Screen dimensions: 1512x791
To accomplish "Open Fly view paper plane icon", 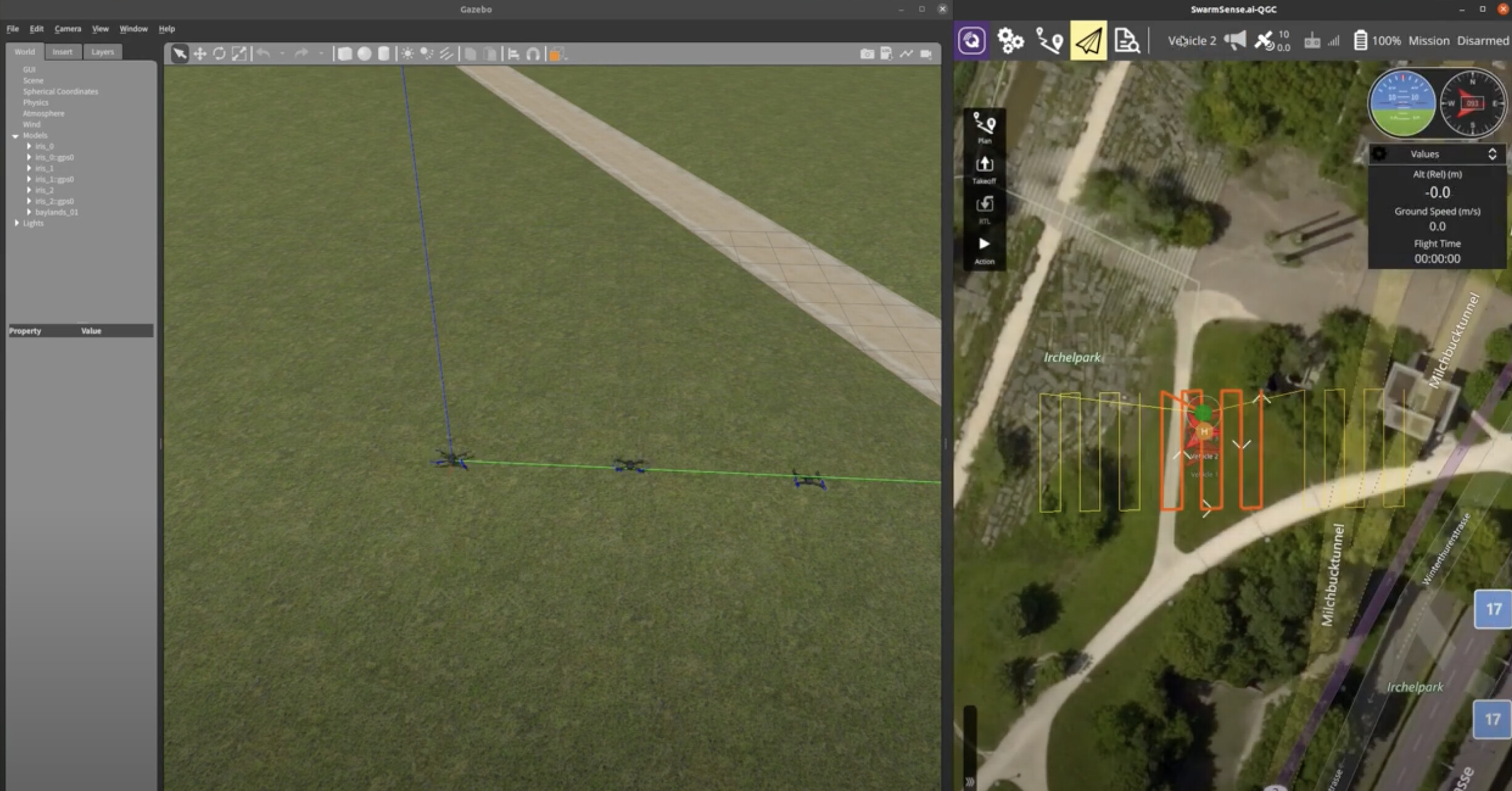I will [1088, 41].
